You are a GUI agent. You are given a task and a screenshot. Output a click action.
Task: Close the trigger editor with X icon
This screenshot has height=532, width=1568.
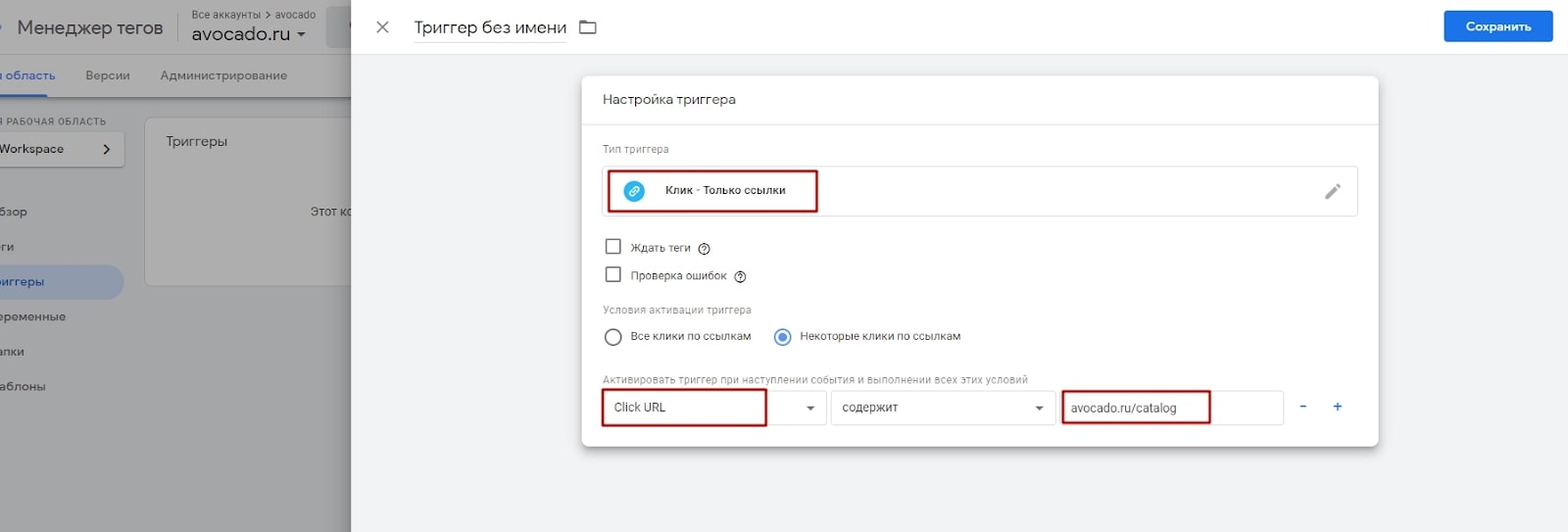[382, 27]
